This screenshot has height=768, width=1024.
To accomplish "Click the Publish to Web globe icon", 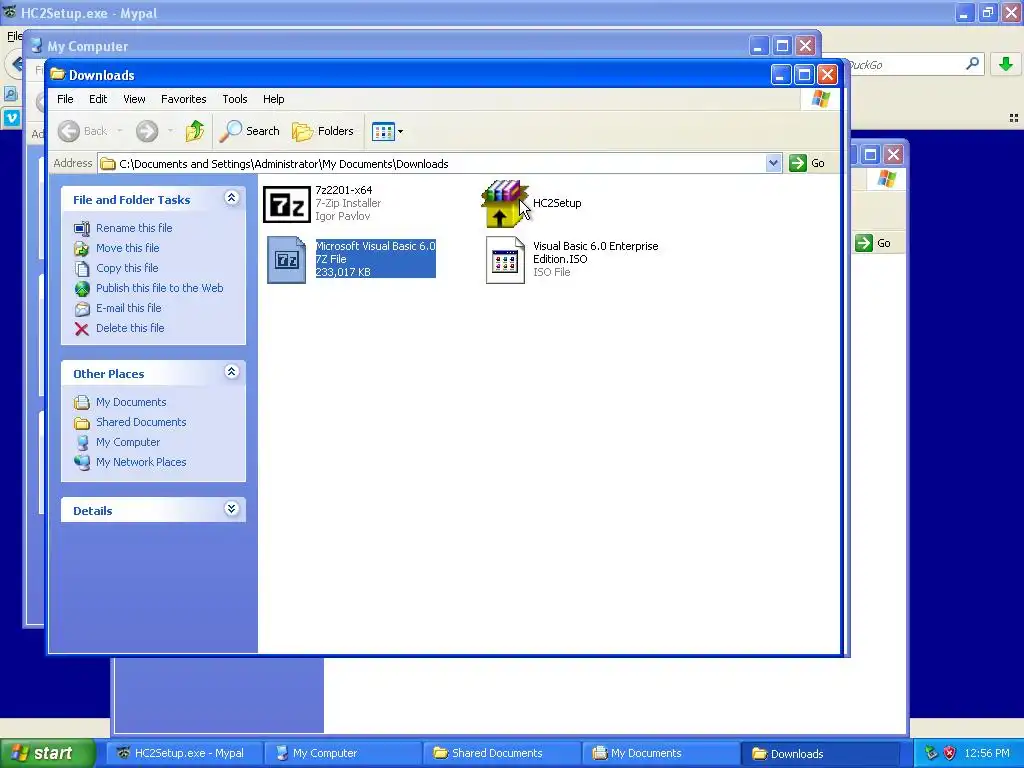I will pos(82,289).
